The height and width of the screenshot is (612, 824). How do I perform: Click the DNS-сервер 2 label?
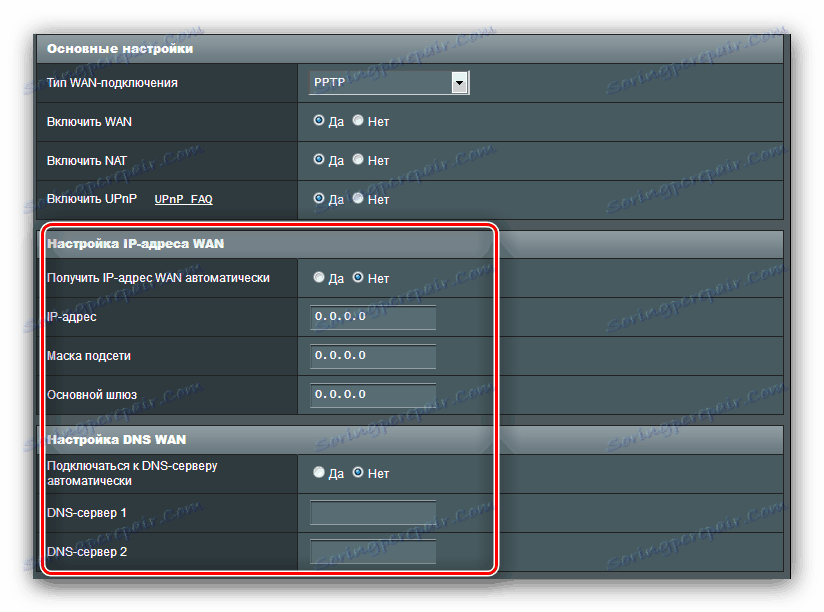tap(87, 552)
